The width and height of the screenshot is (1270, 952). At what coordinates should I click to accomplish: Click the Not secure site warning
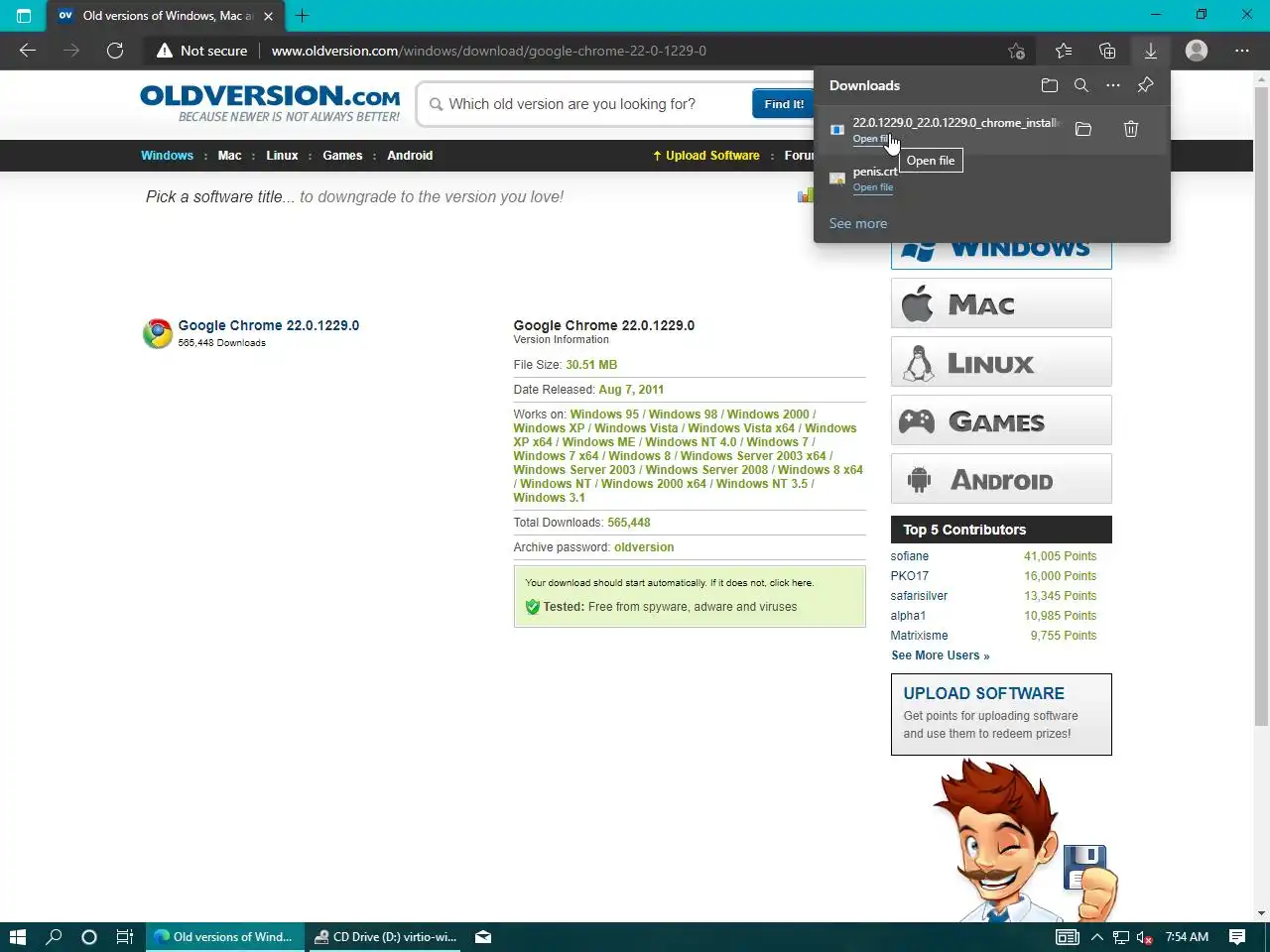point(202,51)
